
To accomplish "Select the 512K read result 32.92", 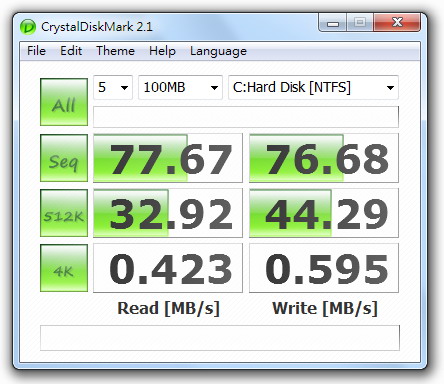I will click(168, 213).
